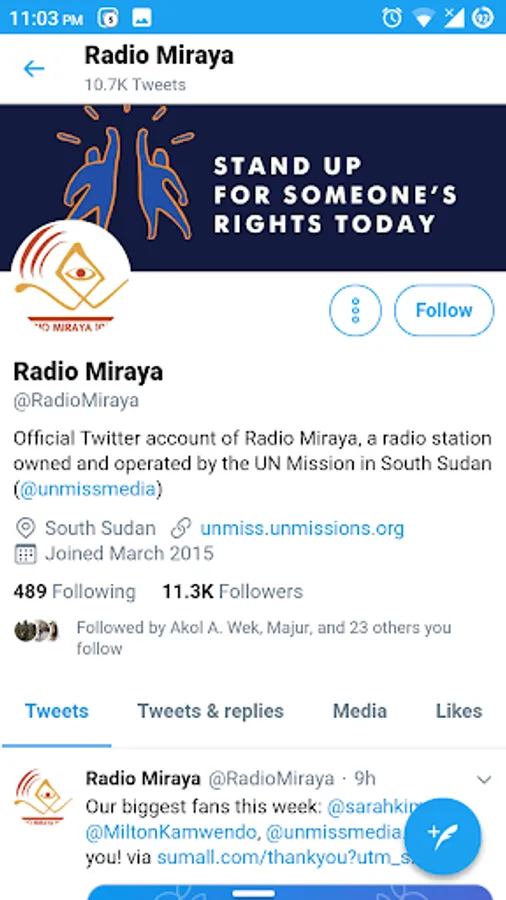Switch to the Media tab
This screenshot has width=506, height=900.
pyautogui.click(x=360, y=711)
